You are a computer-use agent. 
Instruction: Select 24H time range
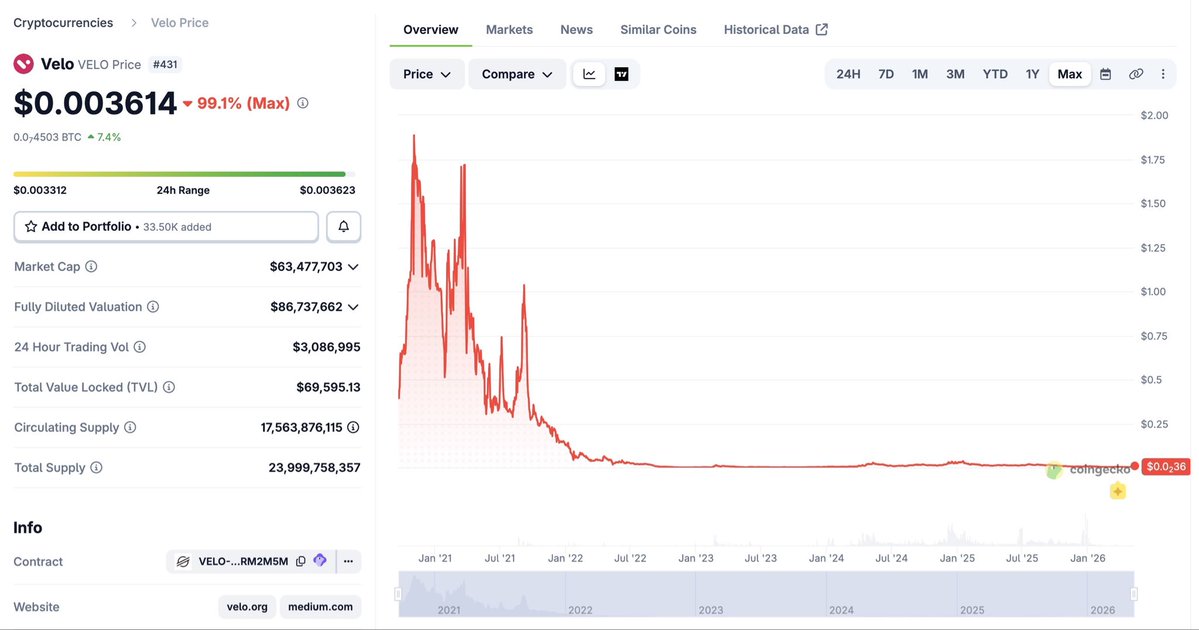[848, 74]
